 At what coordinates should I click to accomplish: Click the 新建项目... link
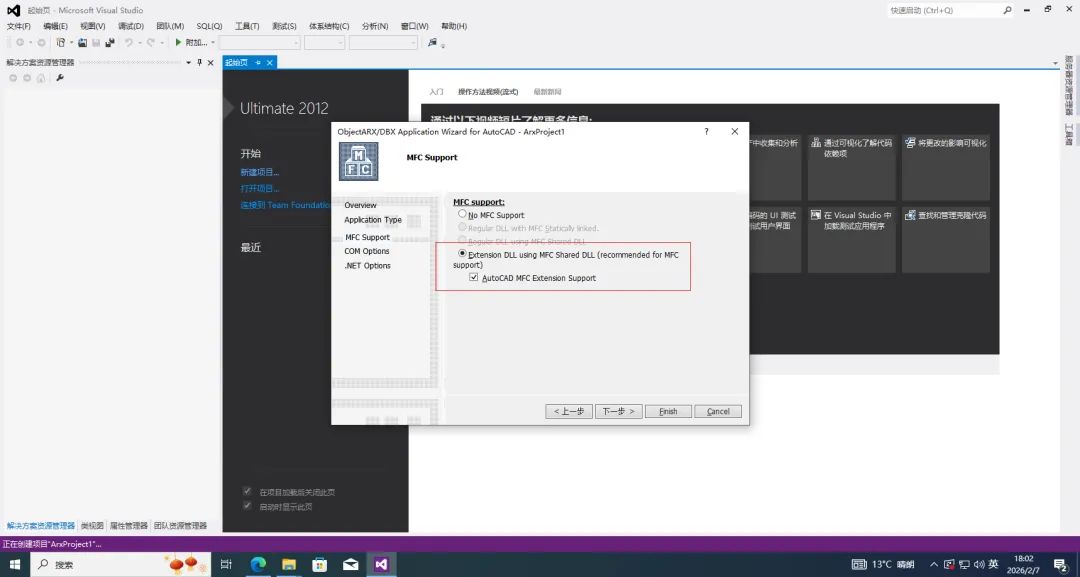260,172
